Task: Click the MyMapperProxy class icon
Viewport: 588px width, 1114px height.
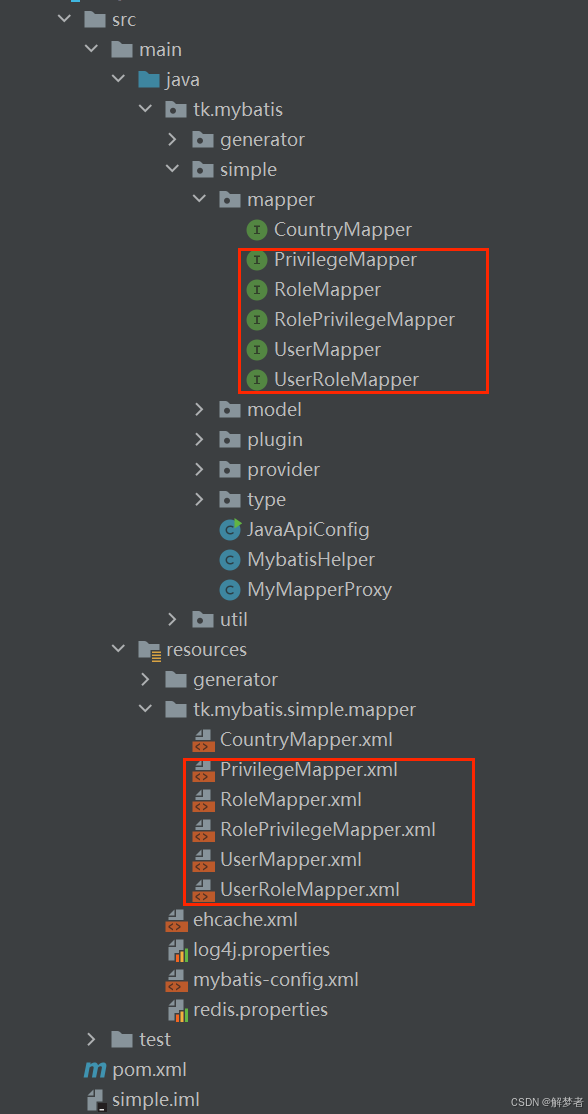Action: pyautogui.click(x=229, y=590)
